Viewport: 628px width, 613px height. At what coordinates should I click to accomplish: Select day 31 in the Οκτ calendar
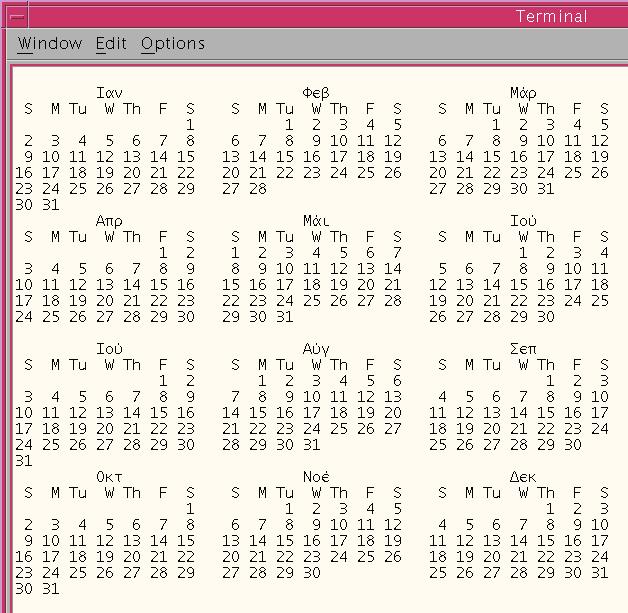(x=51, y=589)
